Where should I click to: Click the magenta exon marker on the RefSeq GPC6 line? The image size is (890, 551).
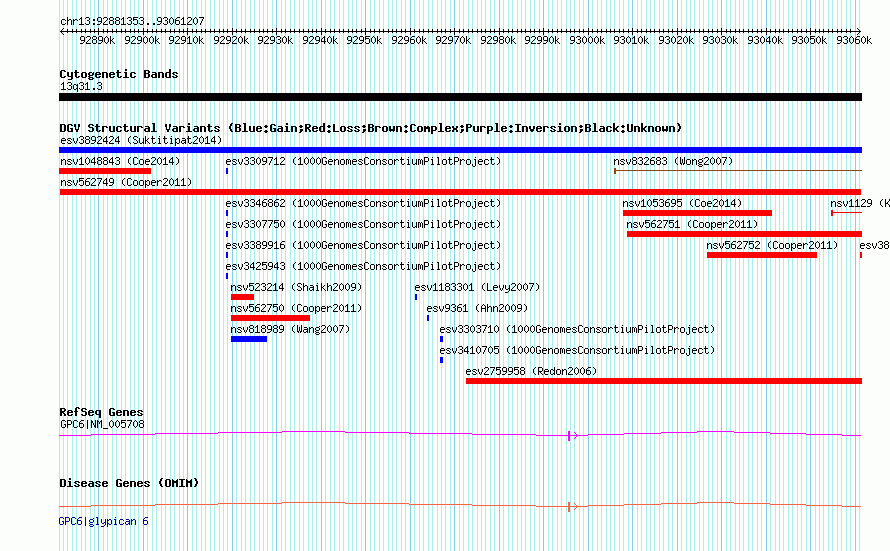[569, 435]
